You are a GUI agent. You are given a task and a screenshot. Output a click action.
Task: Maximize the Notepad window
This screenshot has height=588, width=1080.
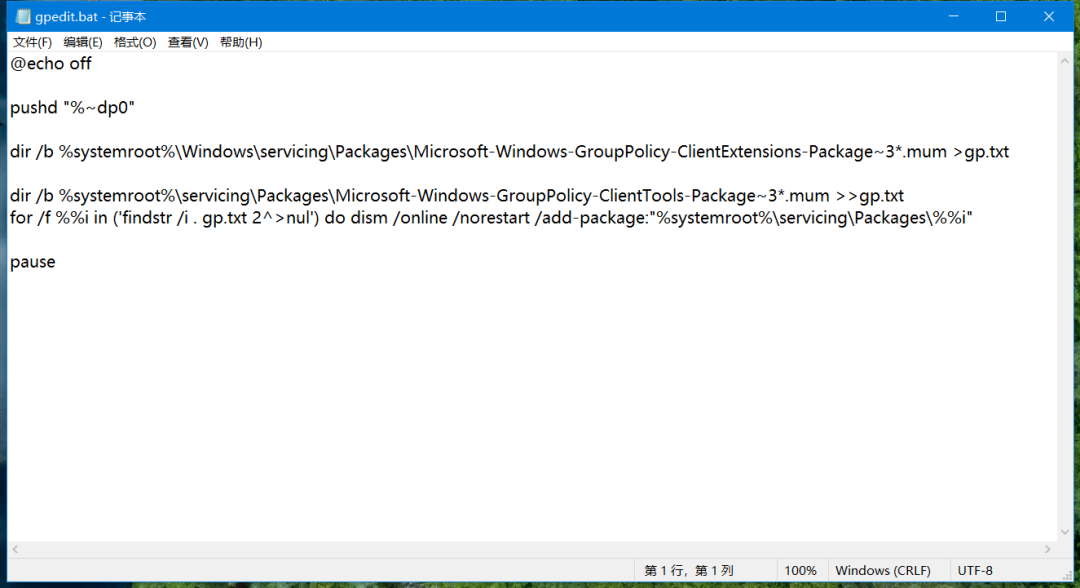1000,17
